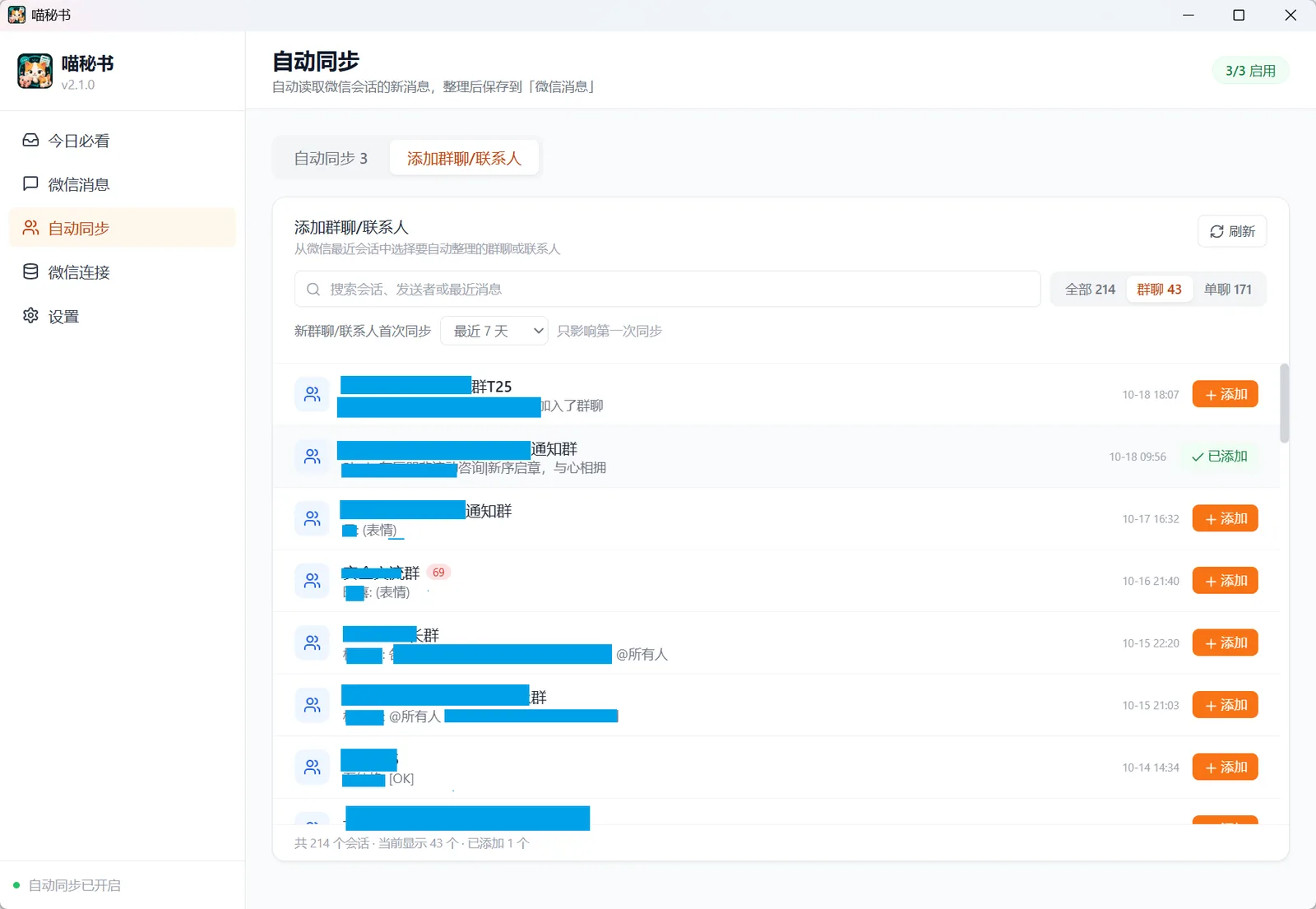Switch to the 自动同步 3 tab

[331, 158]
